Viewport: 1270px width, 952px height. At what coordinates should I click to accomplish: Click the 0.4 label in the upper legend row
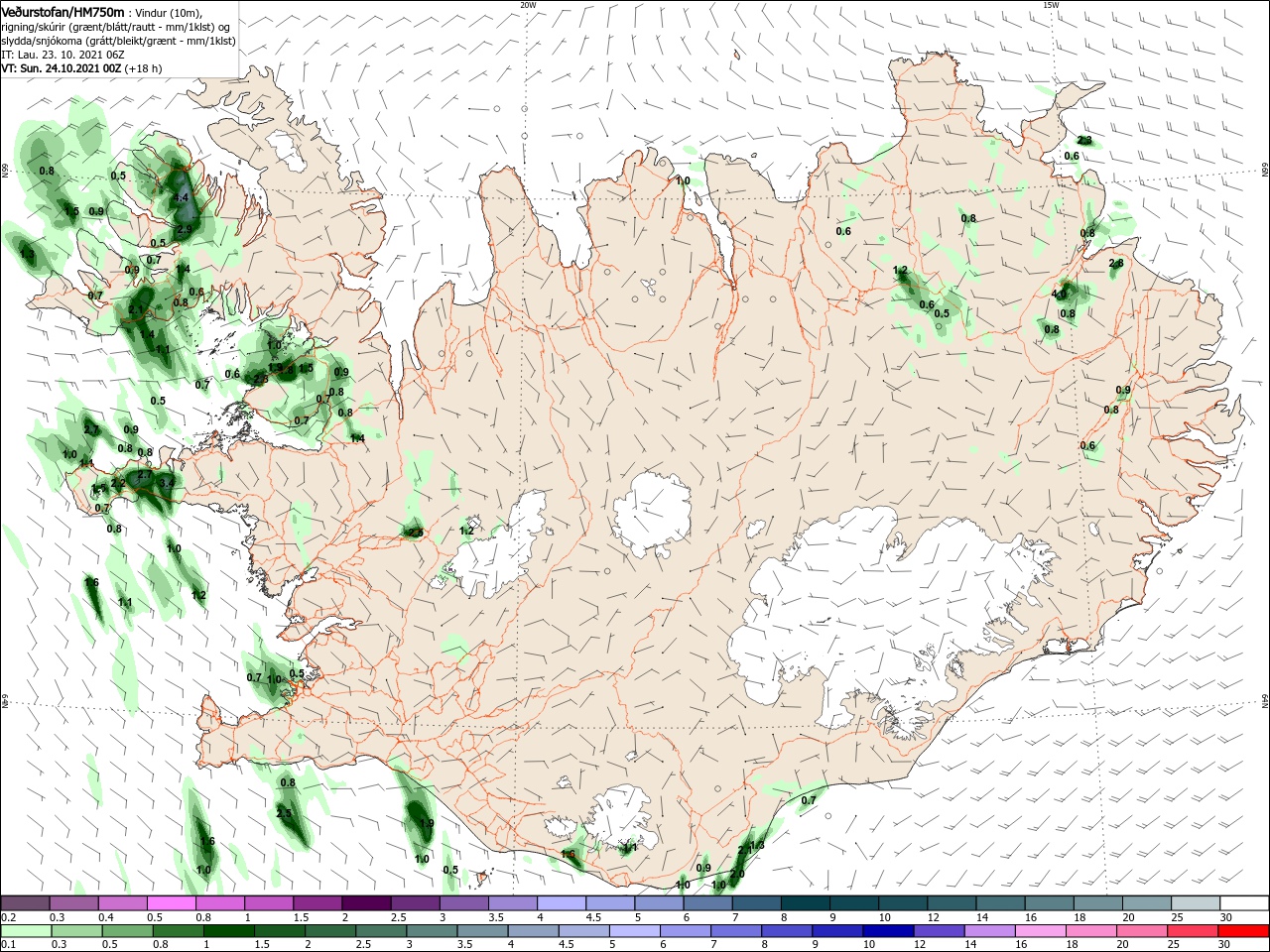pyautogui.click(x=106, y=918)
